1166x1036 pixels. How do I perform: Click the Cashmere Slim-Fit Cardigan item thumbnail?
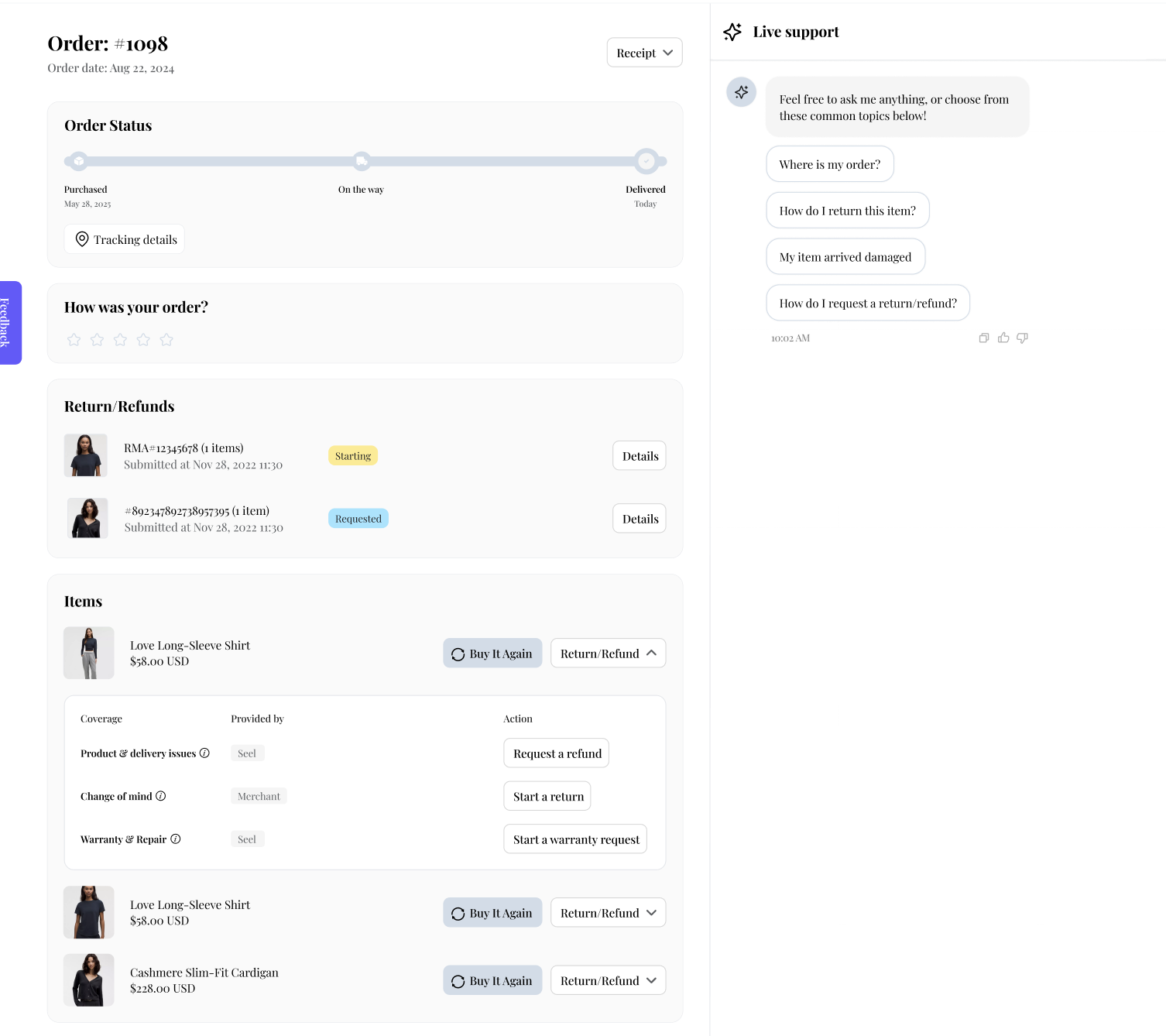89,980
